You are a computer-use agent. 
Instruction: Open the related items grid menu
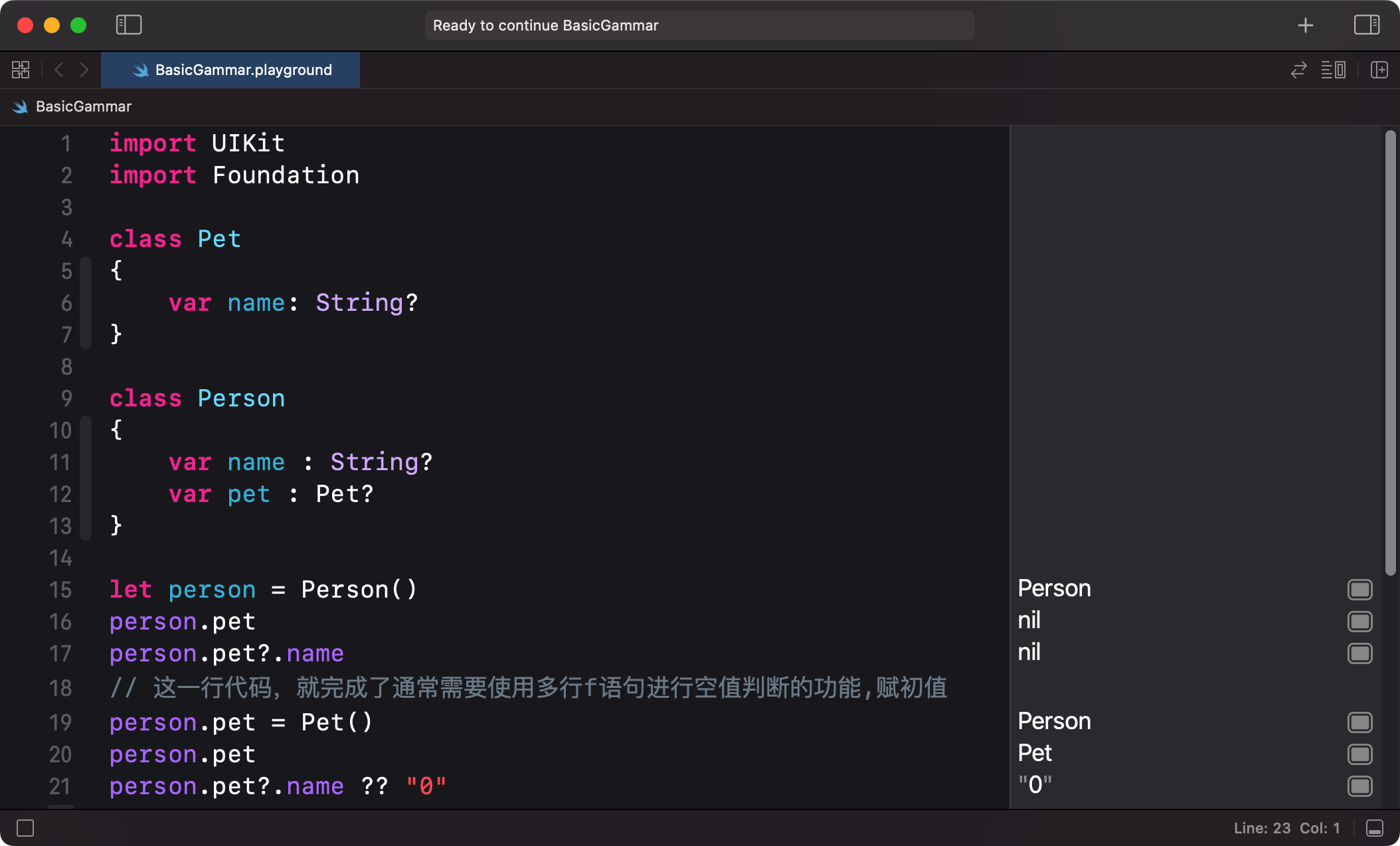(21, 70)
